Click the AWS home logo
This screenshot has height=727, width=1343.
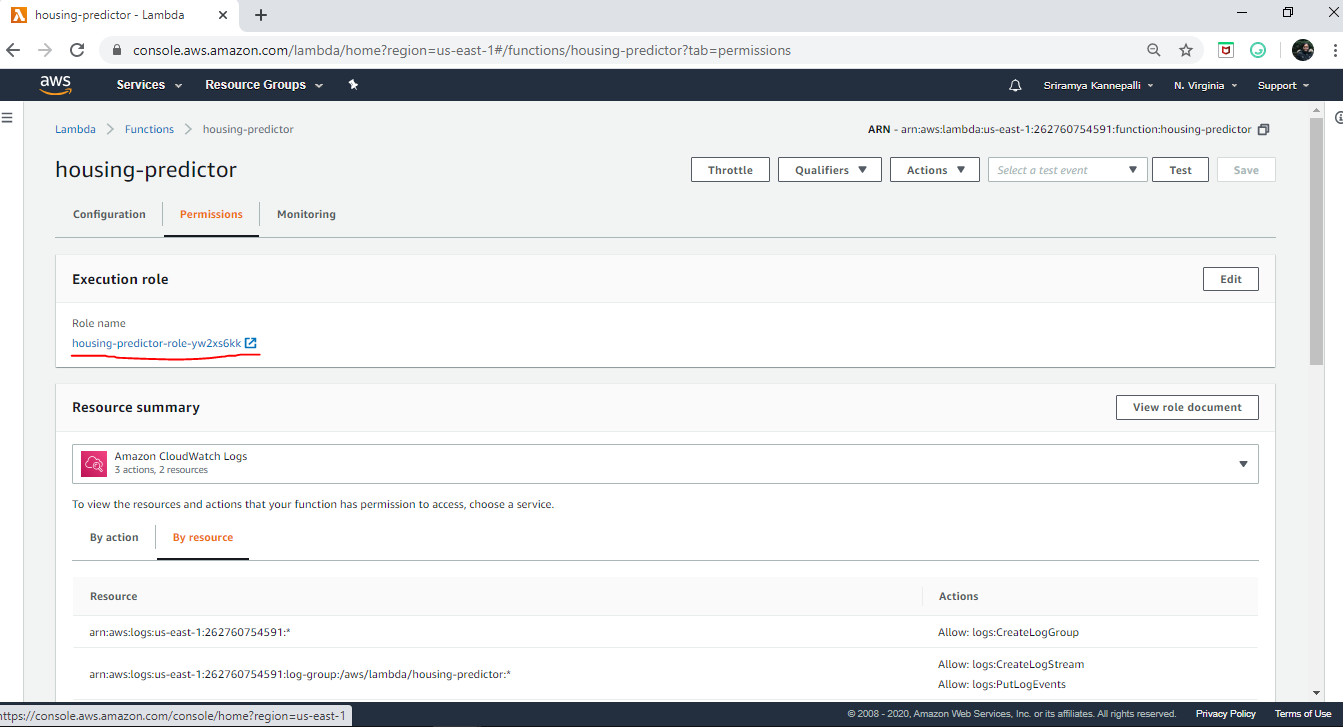pyautogui.click(x=56, y=84)
